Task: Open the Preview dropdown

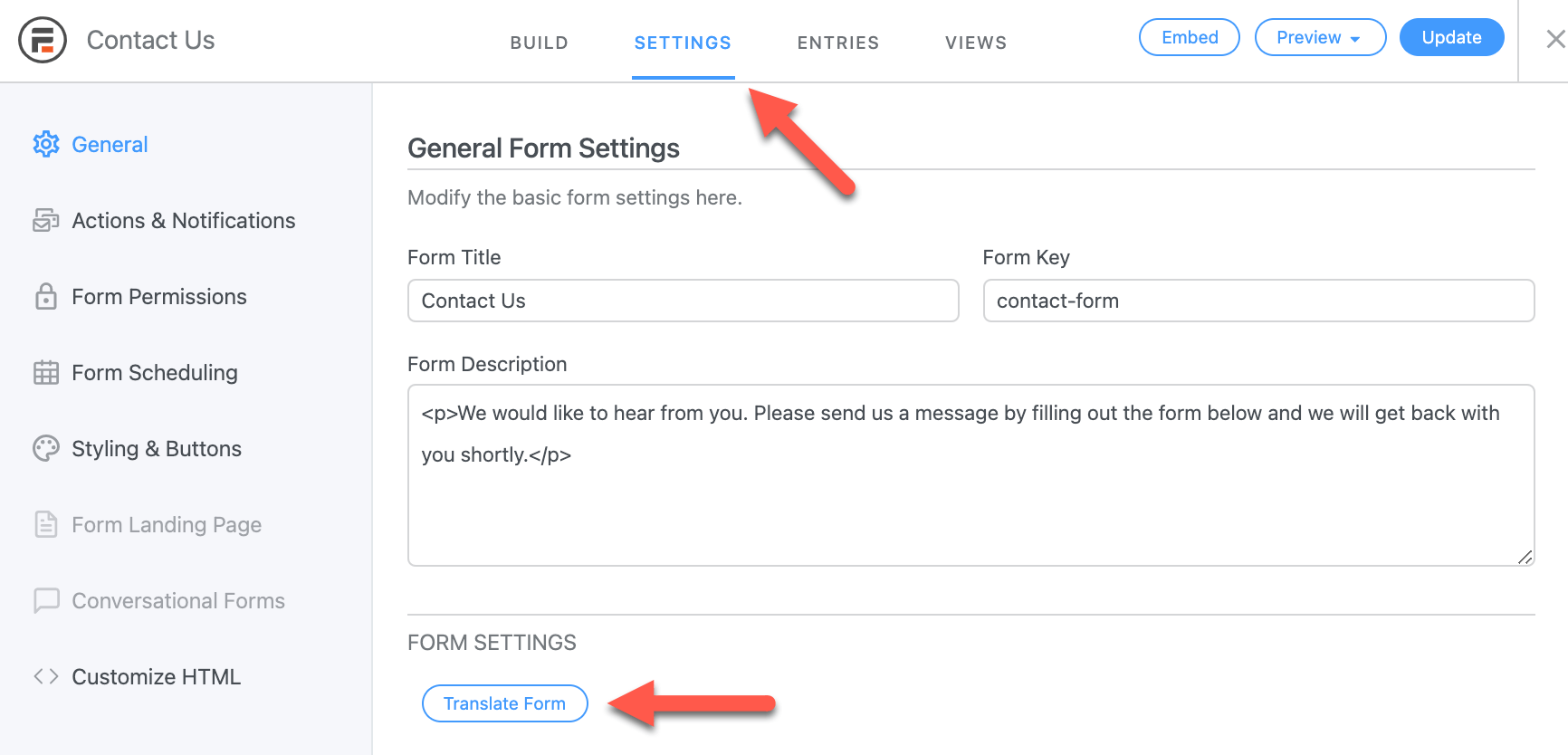Action: (1320, 37)
